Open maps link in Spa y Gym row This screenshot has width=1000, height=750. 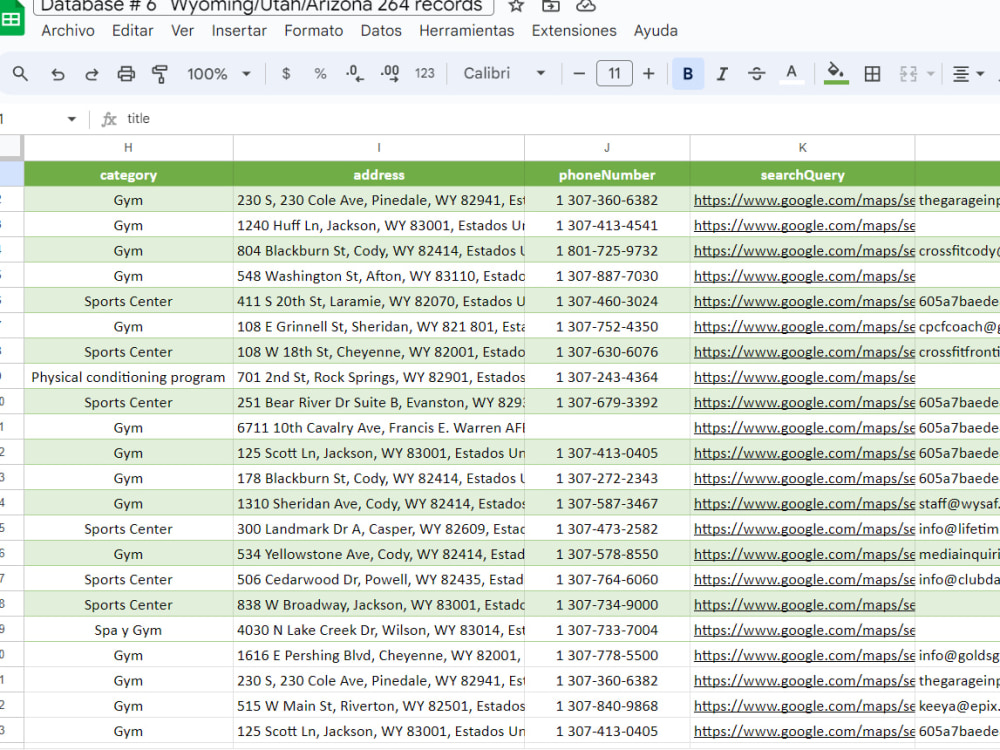804,631
